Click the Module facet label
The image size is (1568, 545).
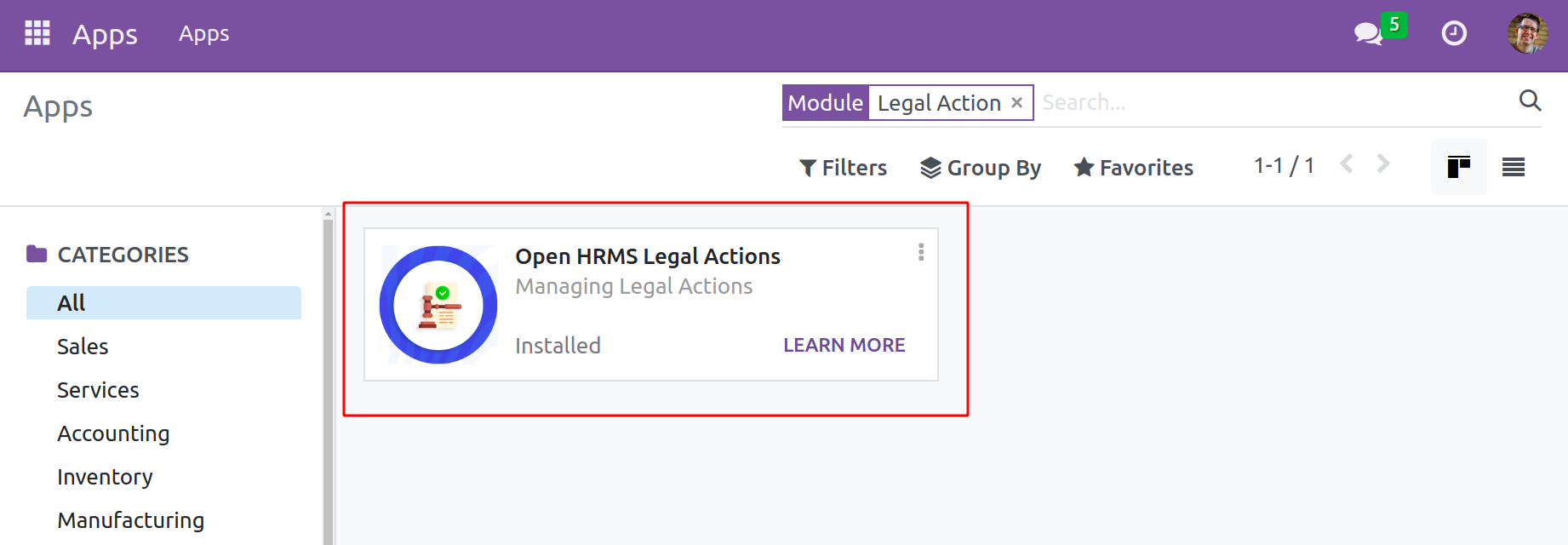(x=826, y=102)
